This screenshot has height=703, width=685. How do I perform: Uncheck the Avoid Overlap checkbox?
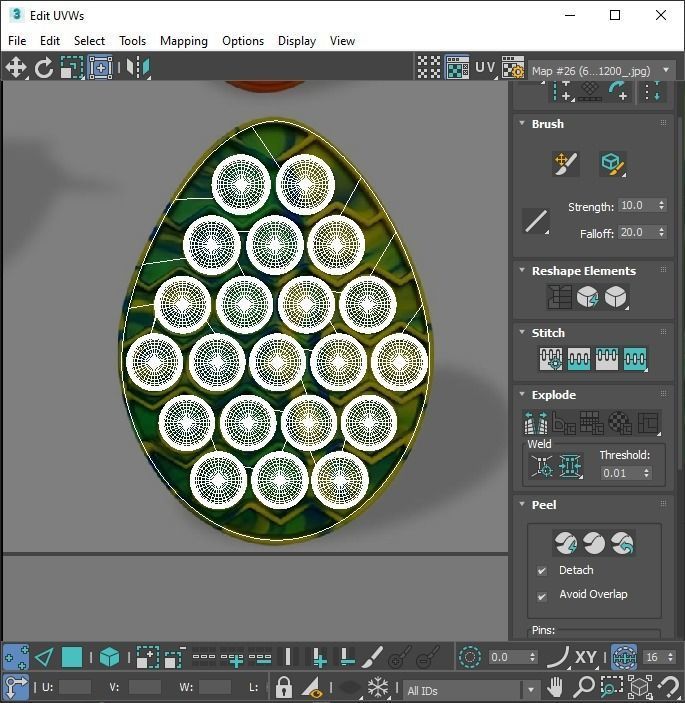point(542,596)
